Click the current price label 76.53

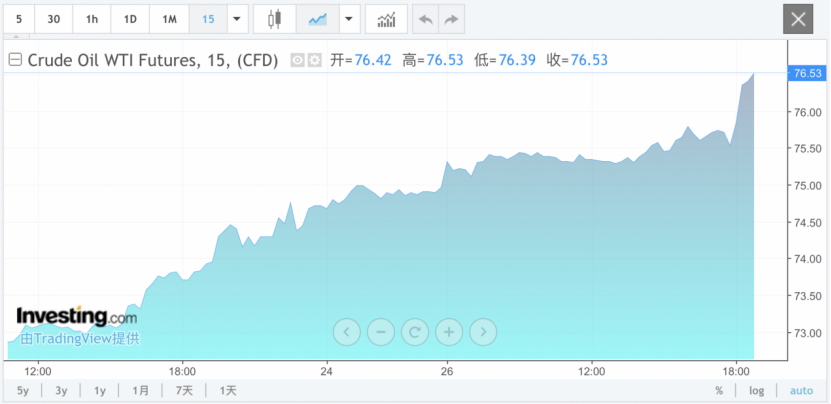(x=808, y=73)
